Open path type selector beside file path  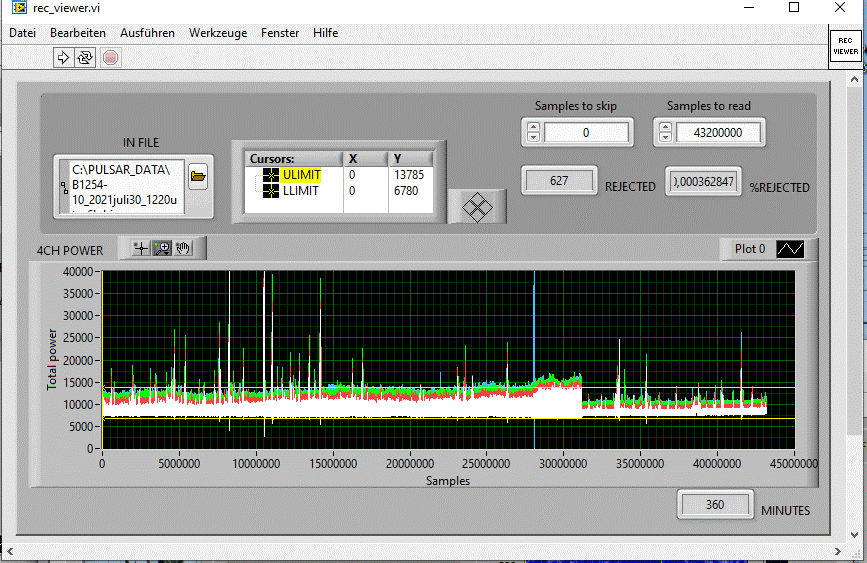point(64,187)
